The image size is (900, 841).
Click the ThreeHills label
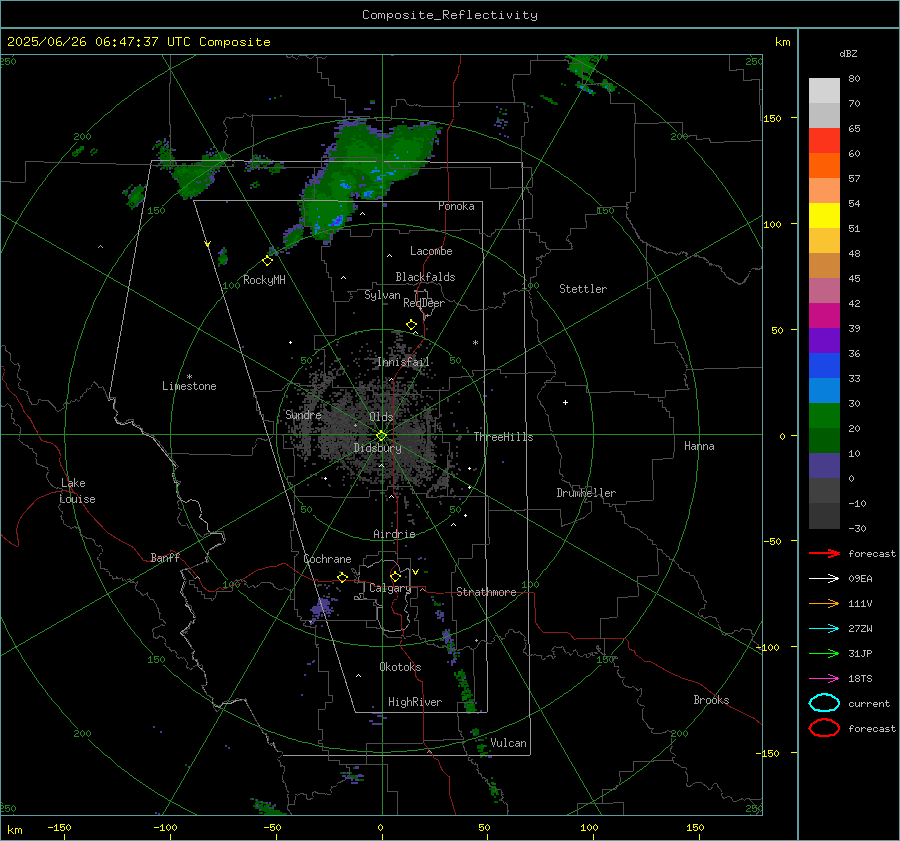pyautogui.click(x=503, y=437)
